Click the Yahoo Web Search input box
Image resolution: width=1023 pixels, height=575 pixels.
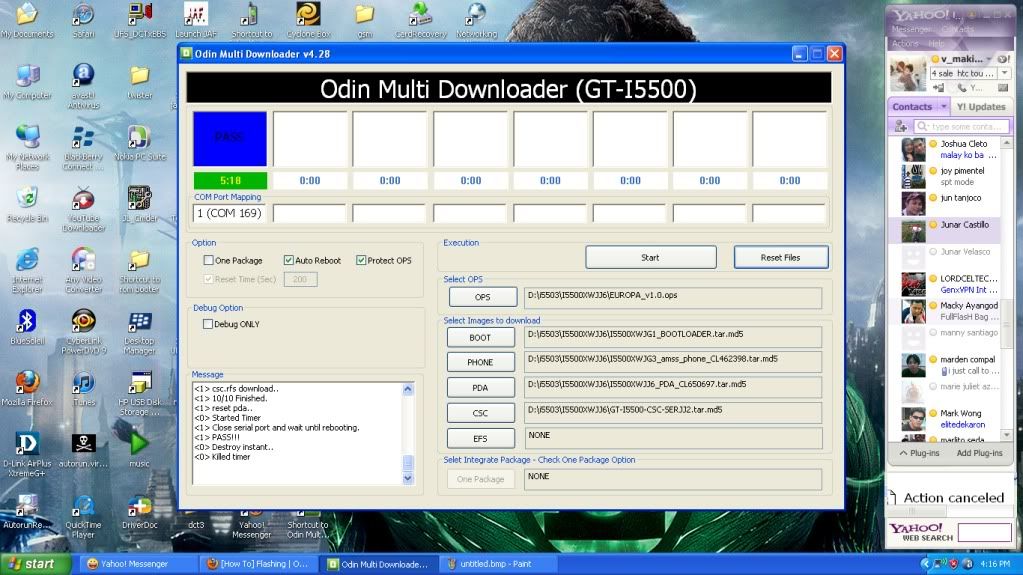point(985,532)
